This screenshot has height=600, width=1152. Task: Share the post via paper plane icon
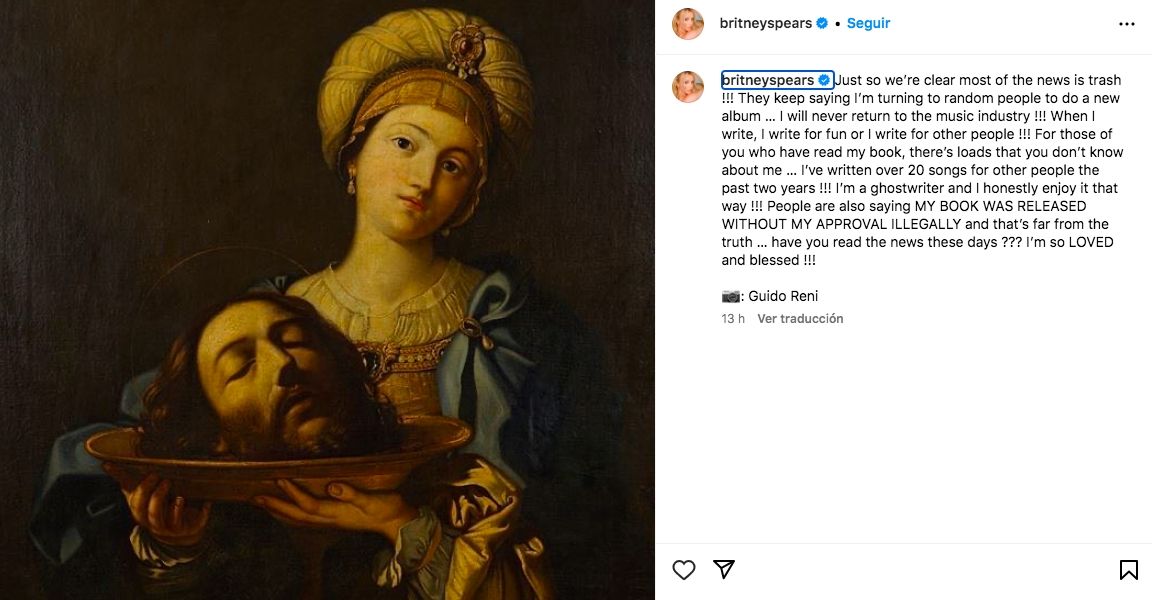tap(724, 569)
